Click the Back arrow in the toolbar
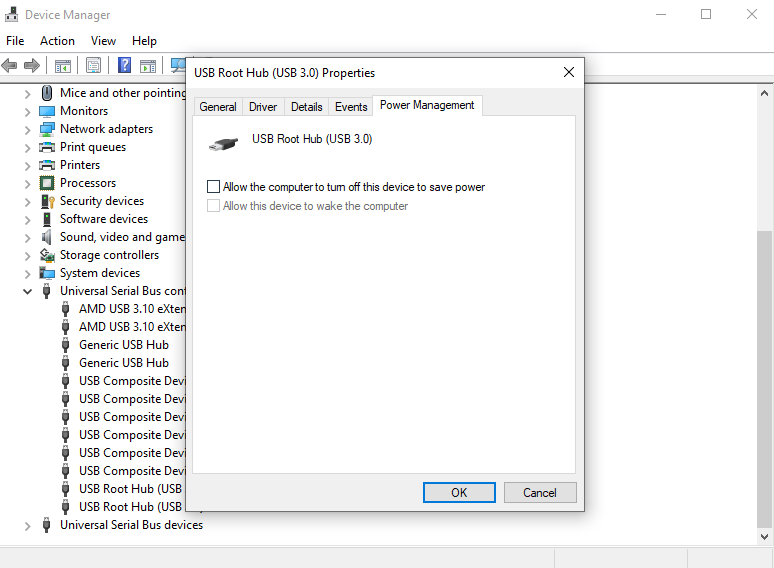774x568 pixels. click(9, 65)
